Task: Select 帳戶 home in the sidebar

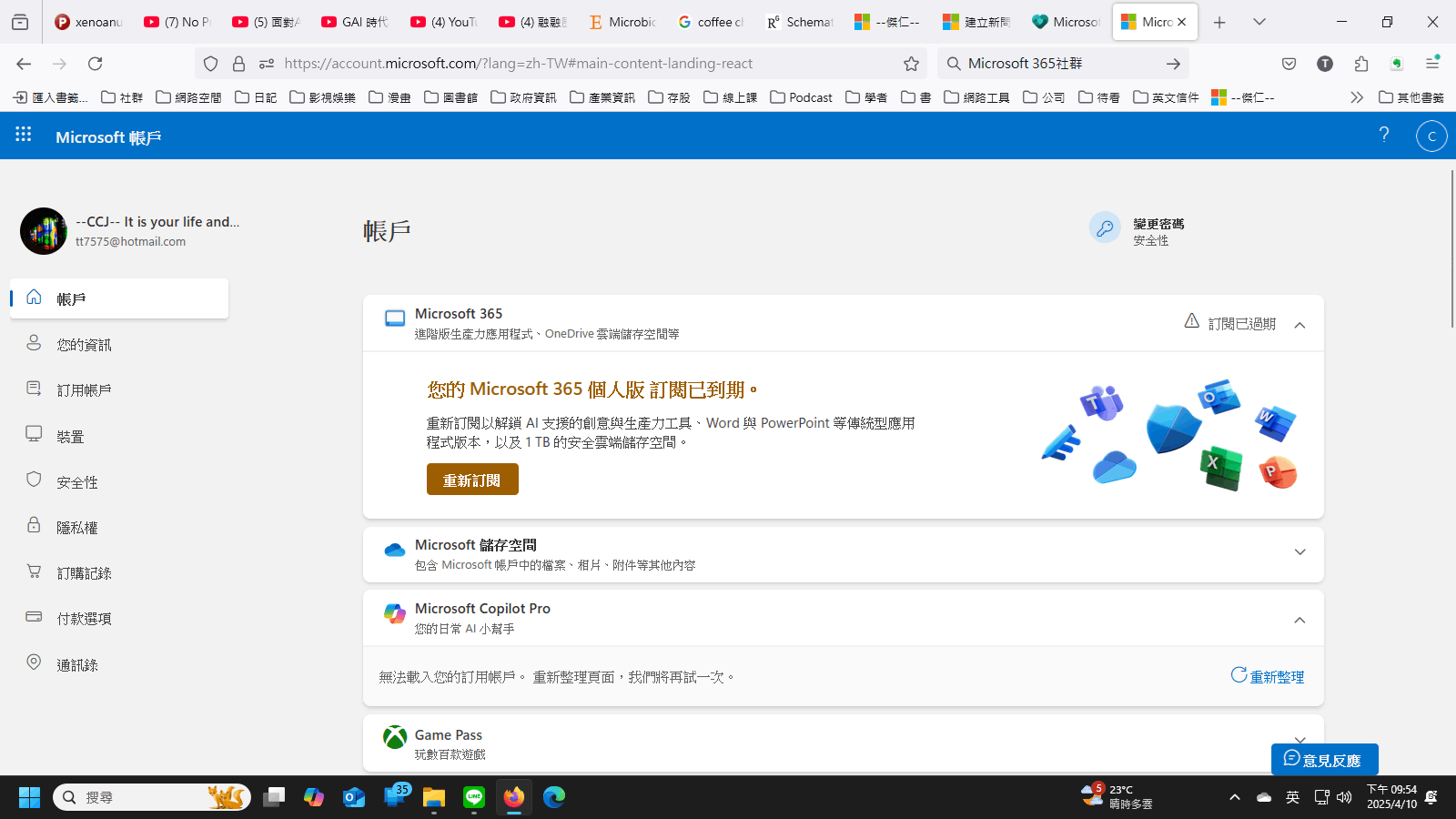Action: tap(119, 298)
